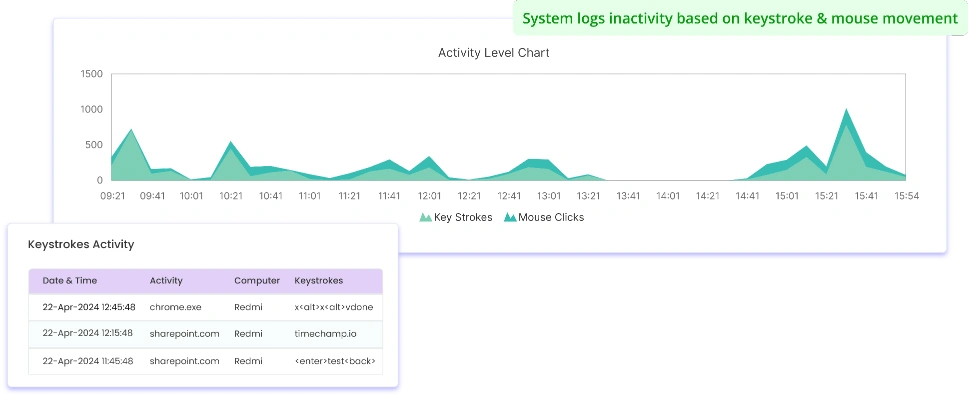This screenshot has width=968, height=397.
Task: Click the Keystrokes column header
Action: 319,280
